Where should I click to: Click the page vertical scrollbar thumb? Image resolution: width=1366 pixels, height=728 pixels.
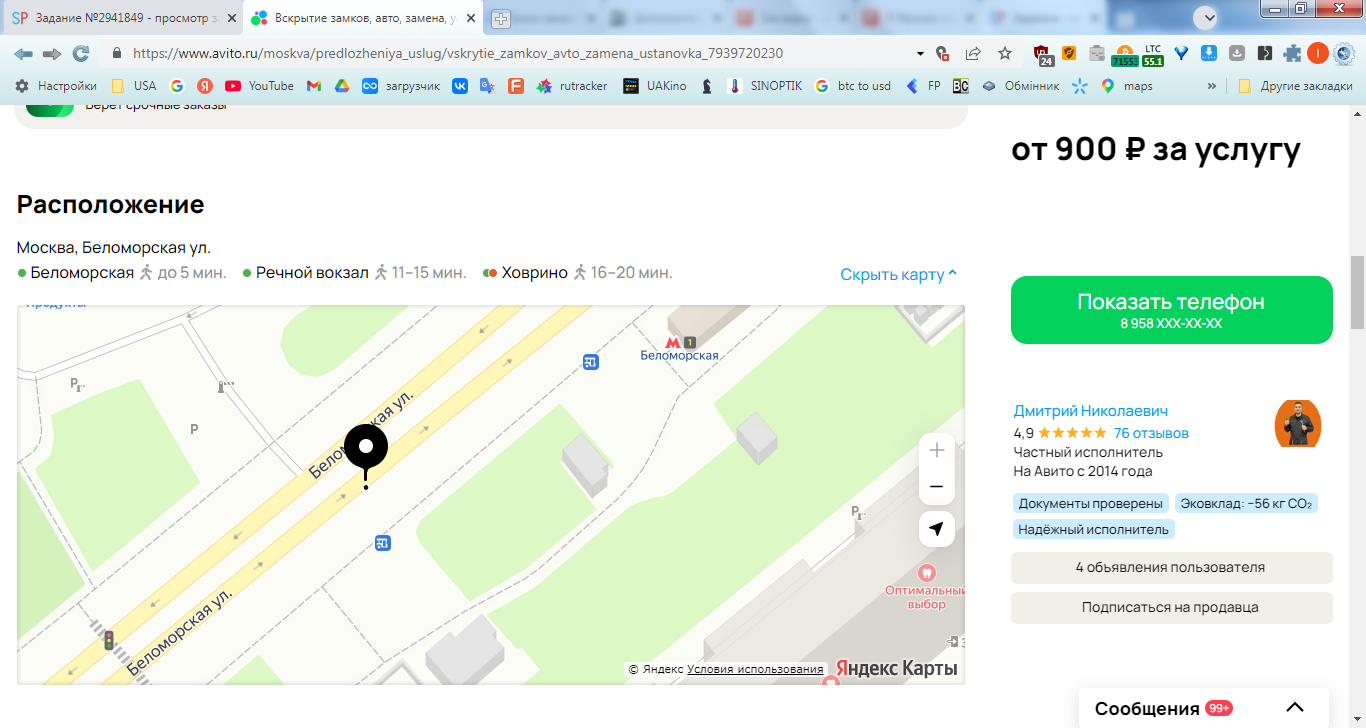[x=1357, y=292]
